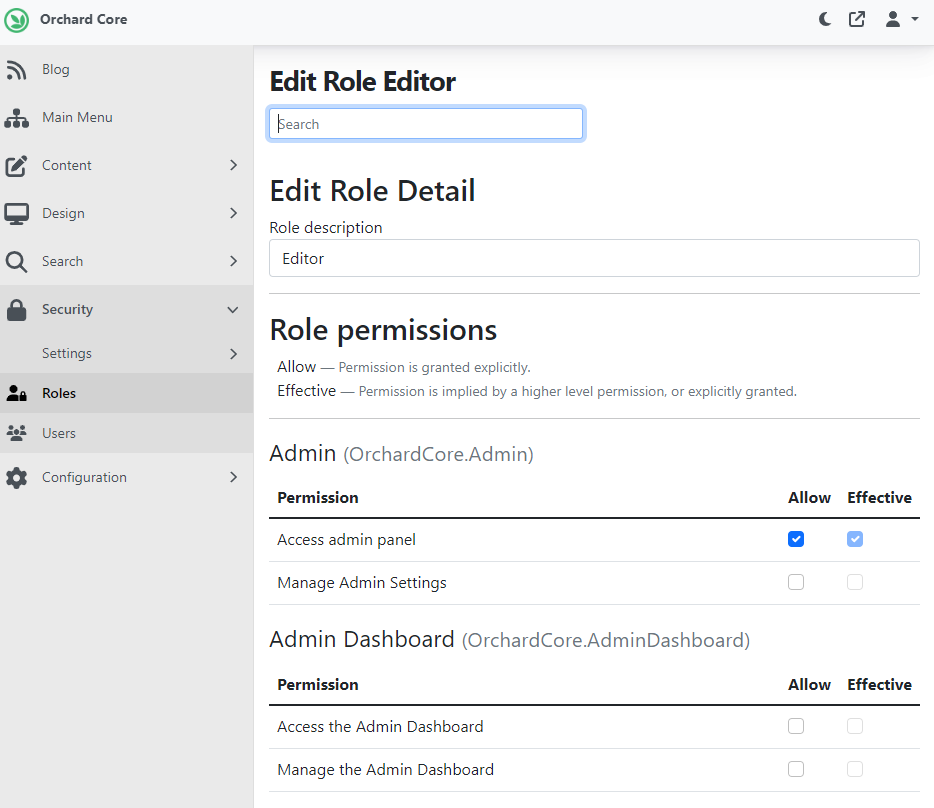934x808 pixels.
Task: Click the Configuration gear icon
Action: point(16,477)
